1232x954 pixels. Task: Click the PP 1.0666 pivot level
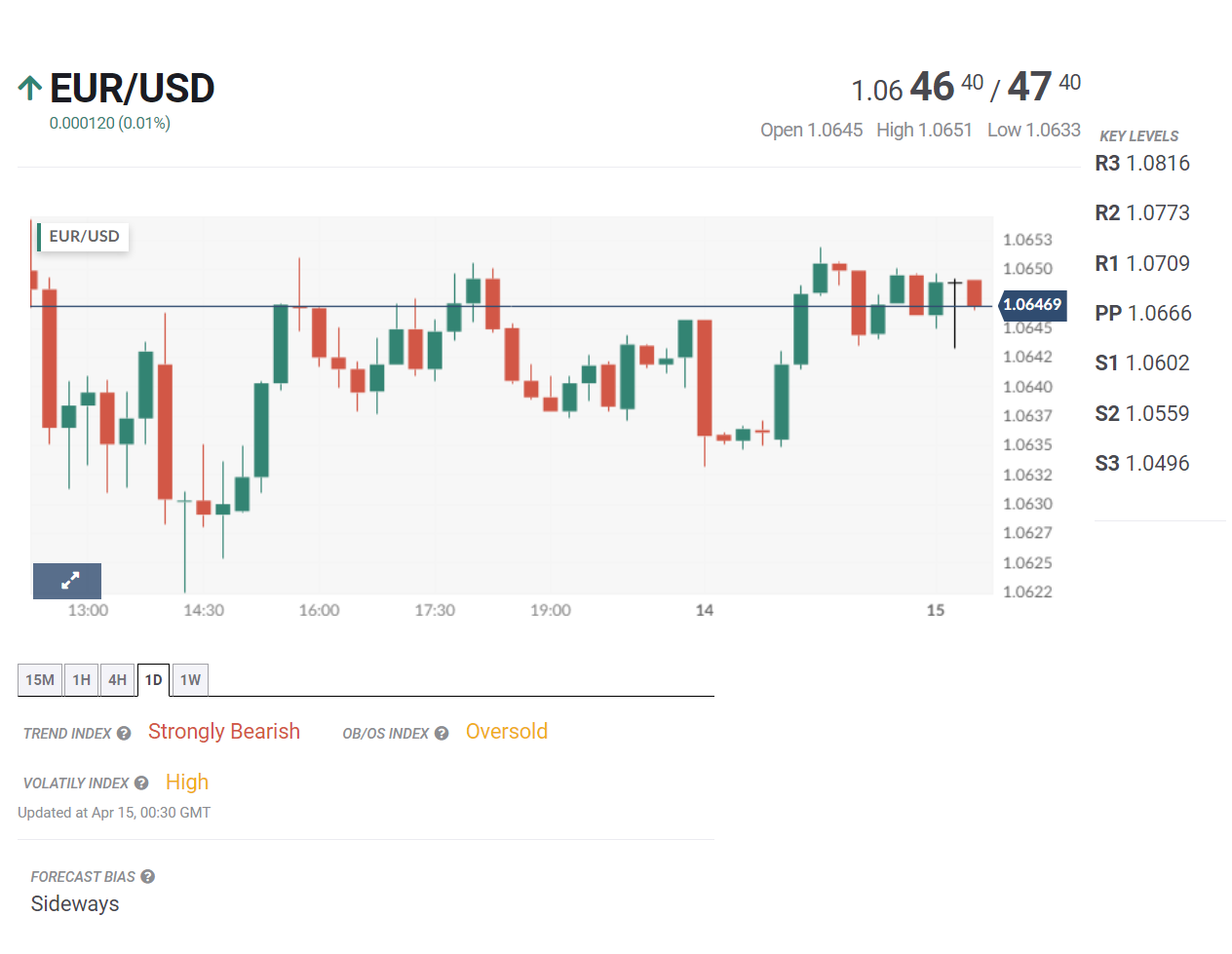[x=1142, y=313]
